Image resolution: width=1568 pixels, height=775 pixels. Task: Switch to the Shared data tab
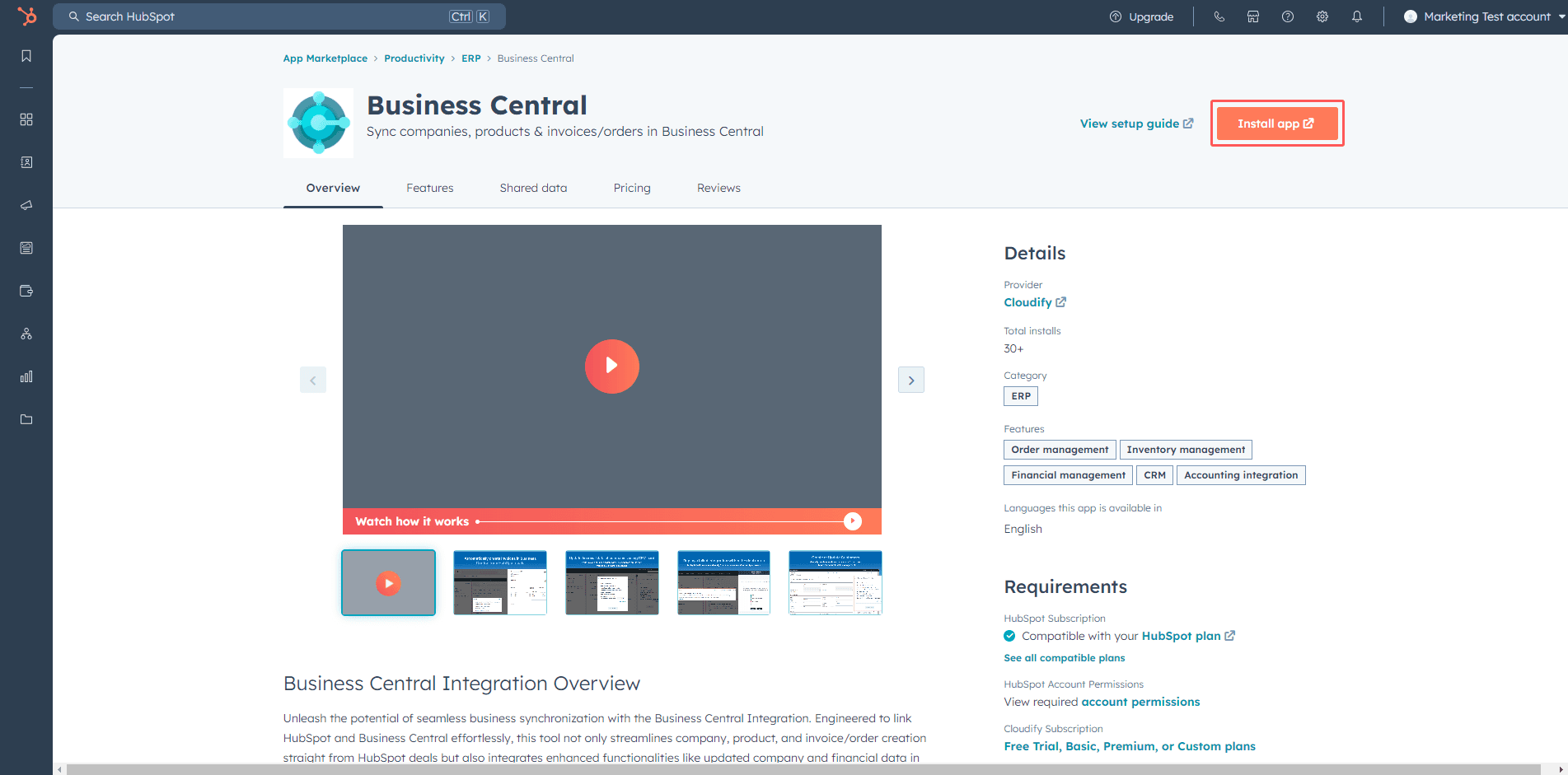click(533, 188)
